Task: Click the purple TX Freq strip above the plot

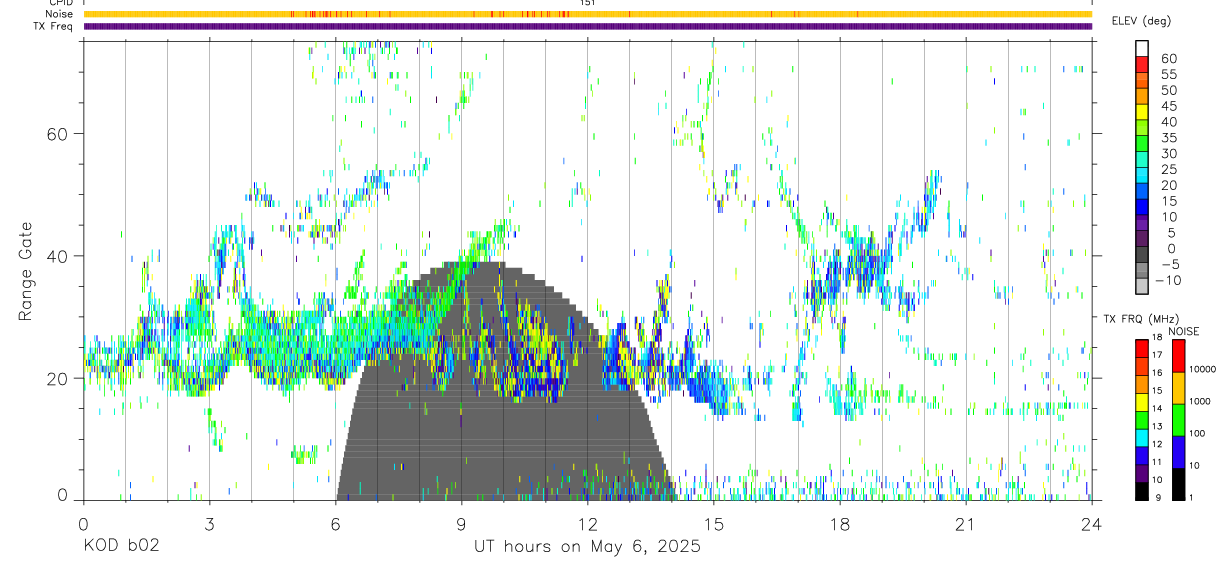Action: click(x=587, y=26)
